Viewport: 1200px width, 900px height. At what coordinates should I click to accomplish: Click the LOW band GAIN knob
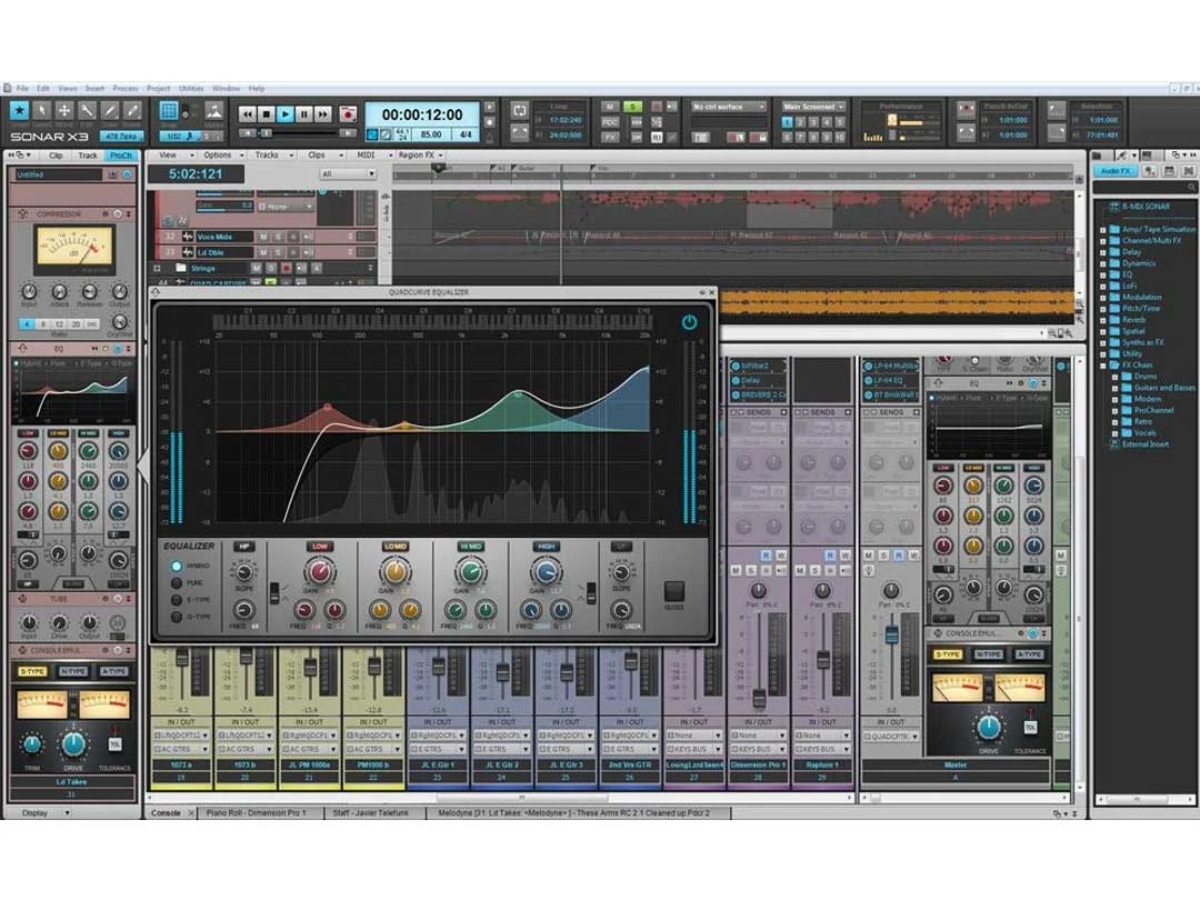pyautogui.click(x=320, y=572)
